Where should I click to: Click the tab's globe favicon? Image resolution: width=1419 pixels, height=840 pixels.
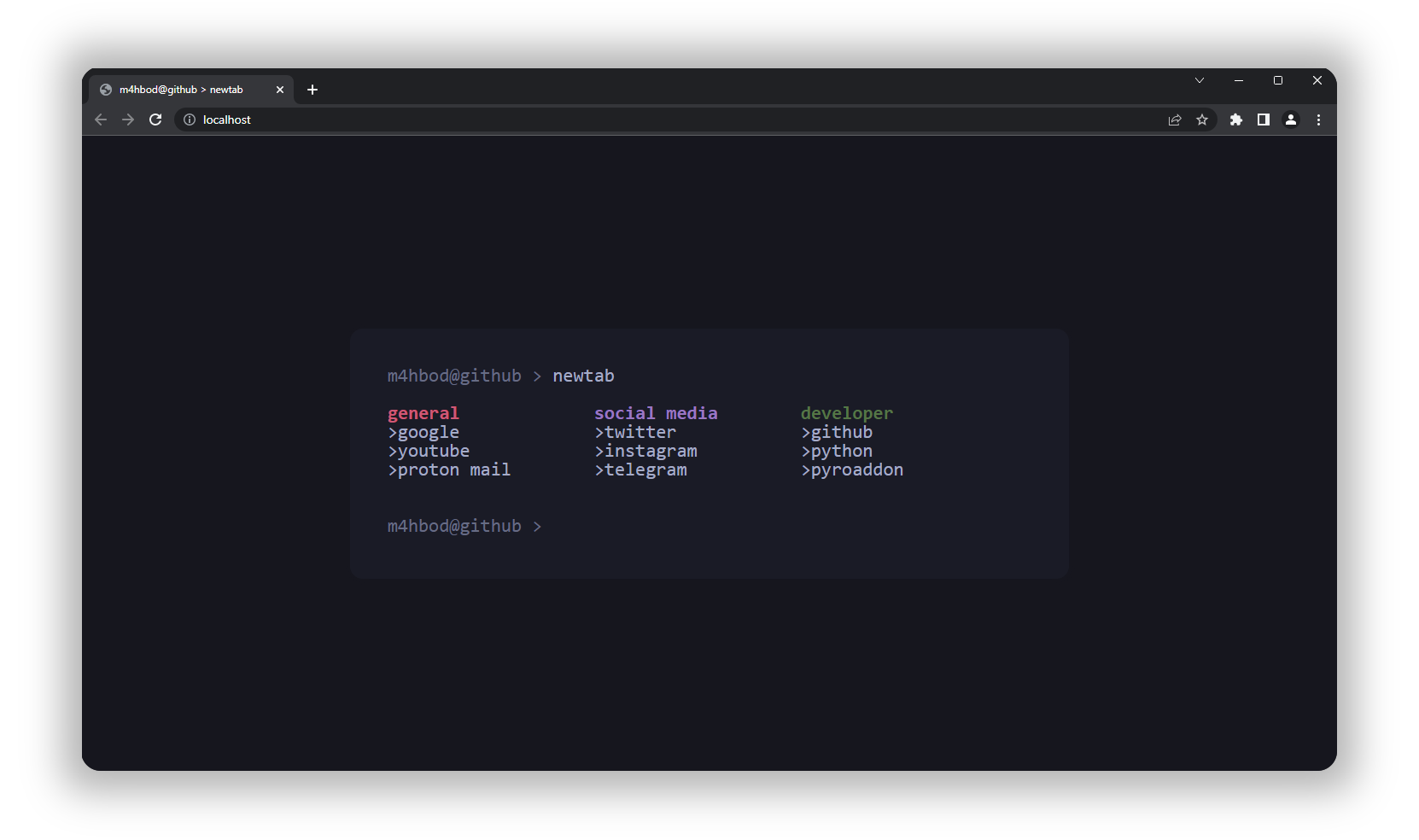[106, 90]
